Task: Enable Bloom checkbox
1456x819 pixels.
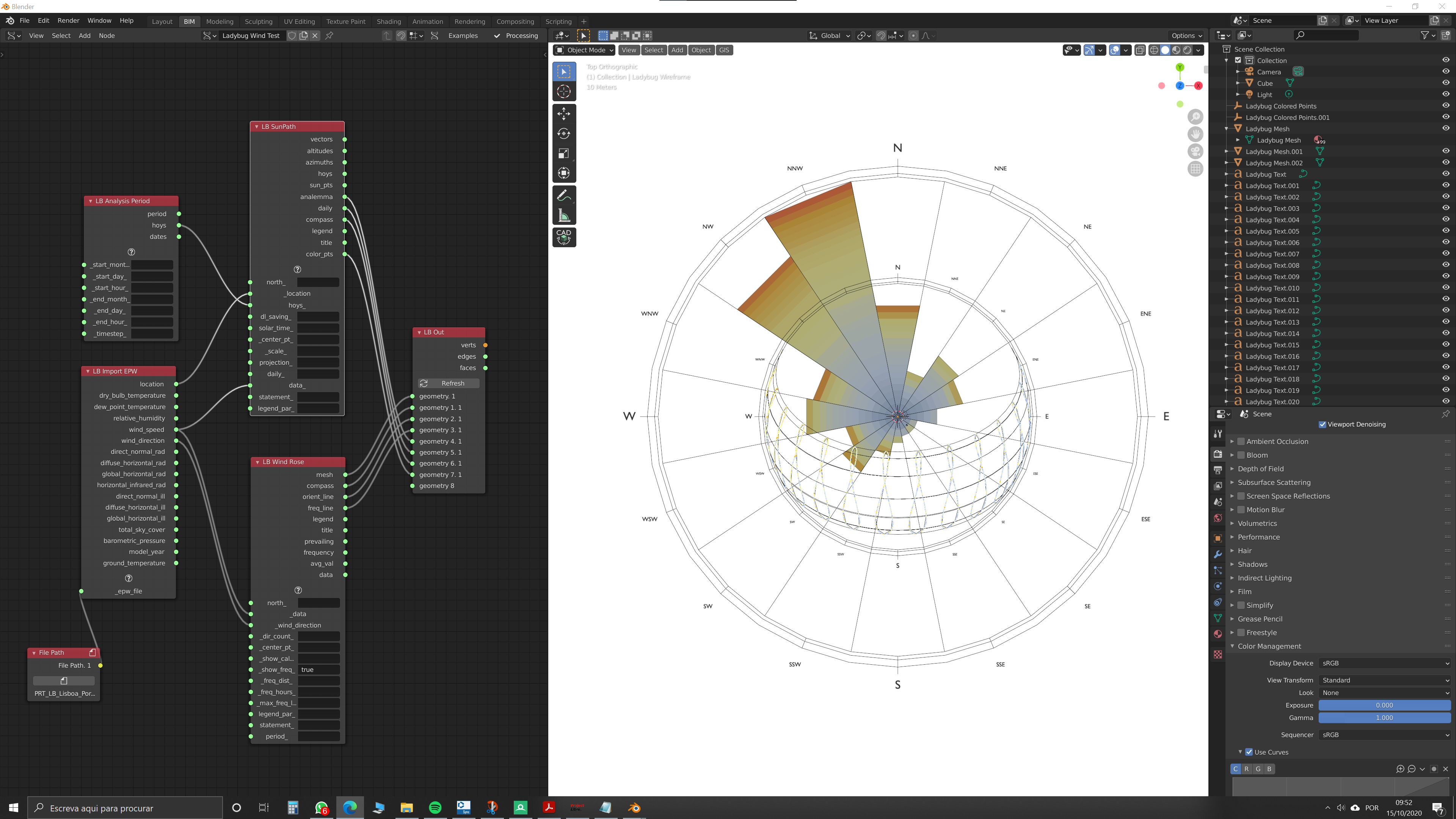Action: coord(1241,455)
